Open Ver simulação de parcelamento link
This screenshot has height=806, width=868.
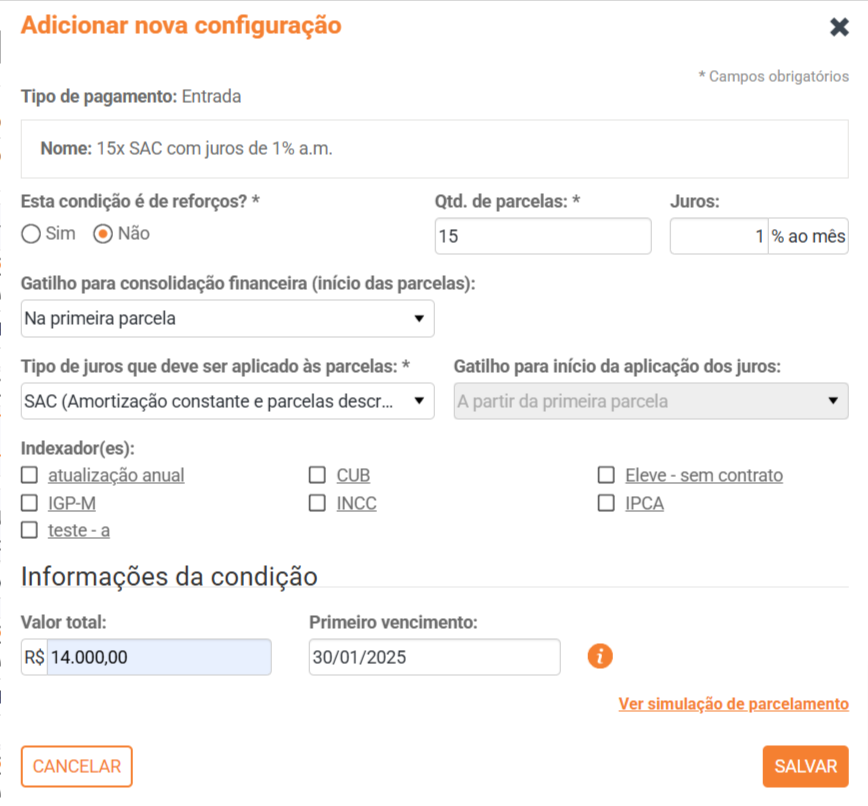[x=733, y=704]
